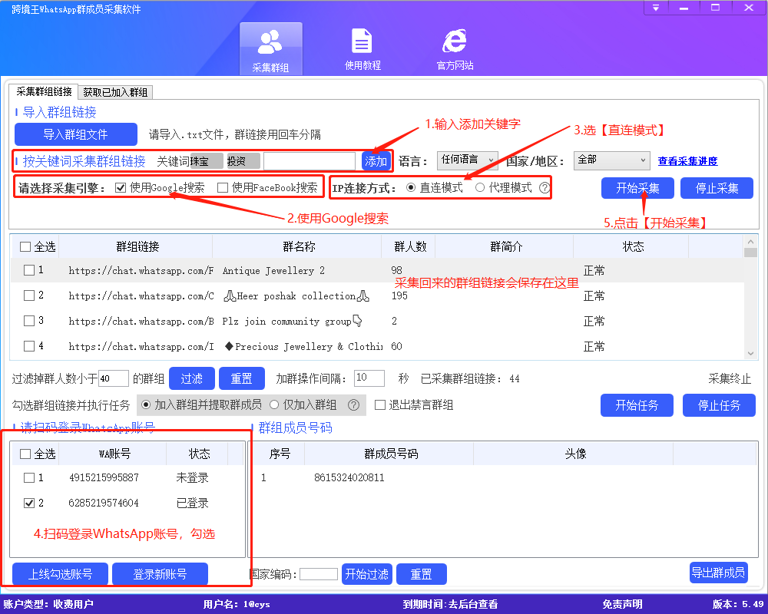768x614 pixels.
Task: Check the account 4915215995887 checkbox
Action: (29, 477)
